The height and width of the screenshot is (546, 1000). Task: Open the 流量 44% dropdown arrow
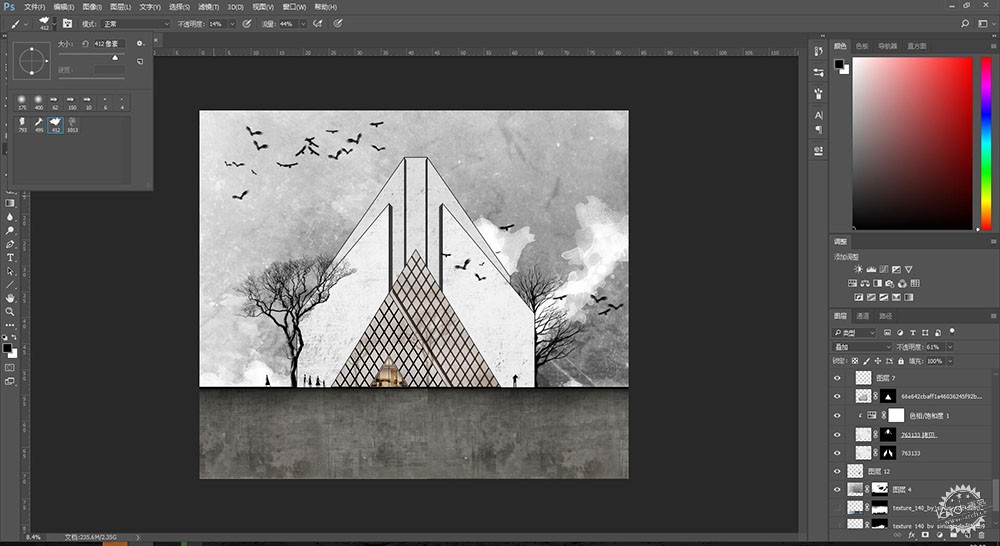[303, 24]
